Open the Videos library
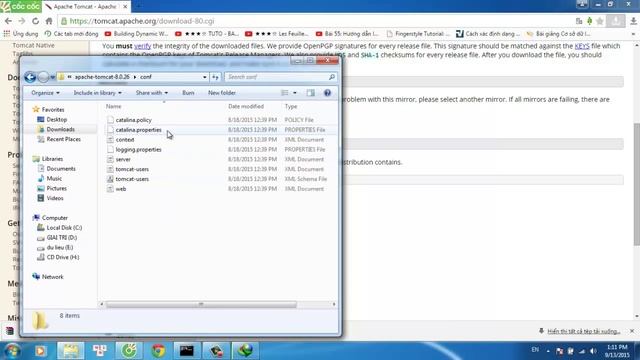Viewport: 640px width, 360px height. pyautogui.click(x=55, y=198)
